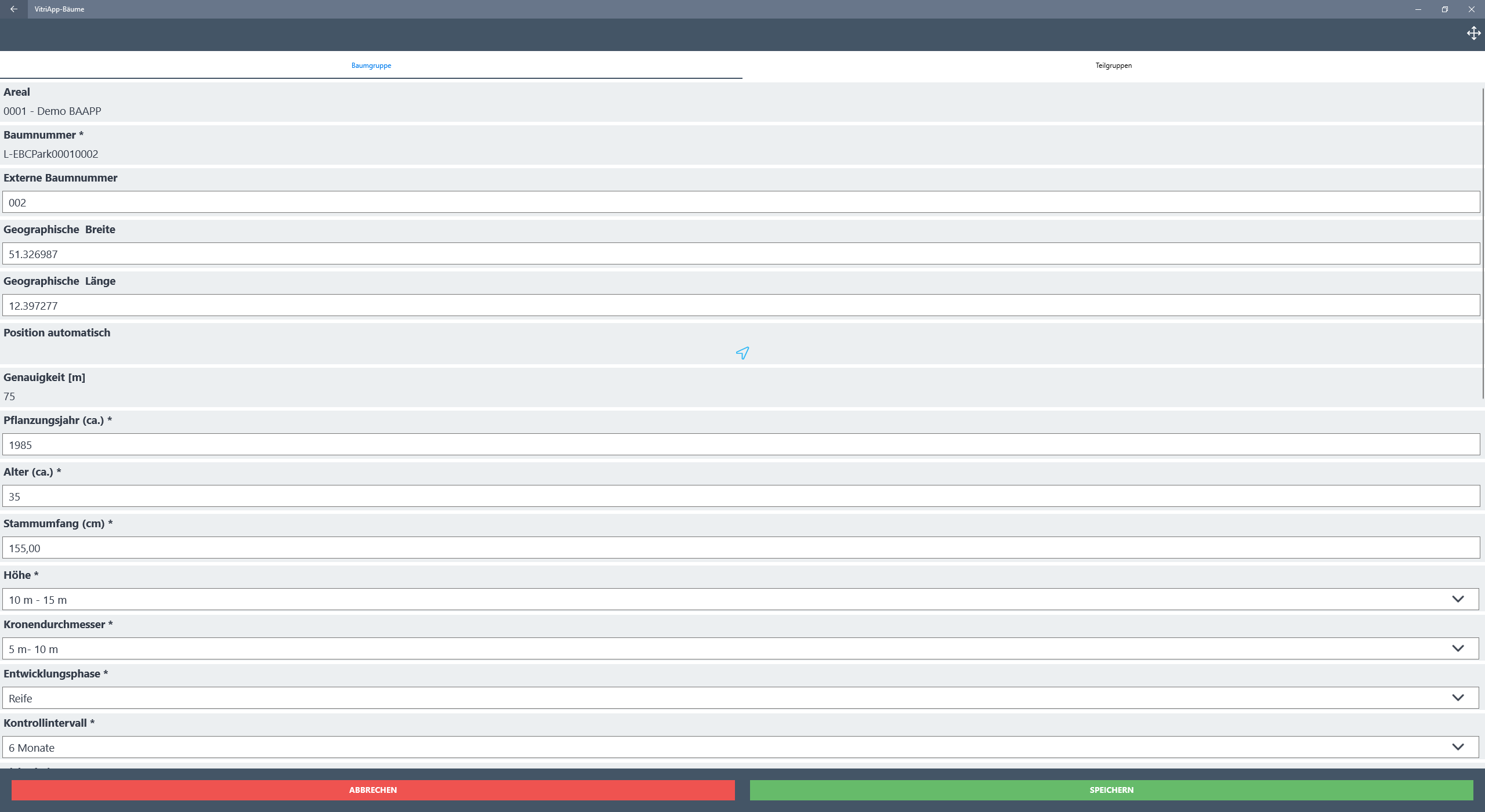This screenshot has width=1485, height=812.
Task: Expand the Kronendurchmesser dropdown arrow
Action: tap(1458, 648)
